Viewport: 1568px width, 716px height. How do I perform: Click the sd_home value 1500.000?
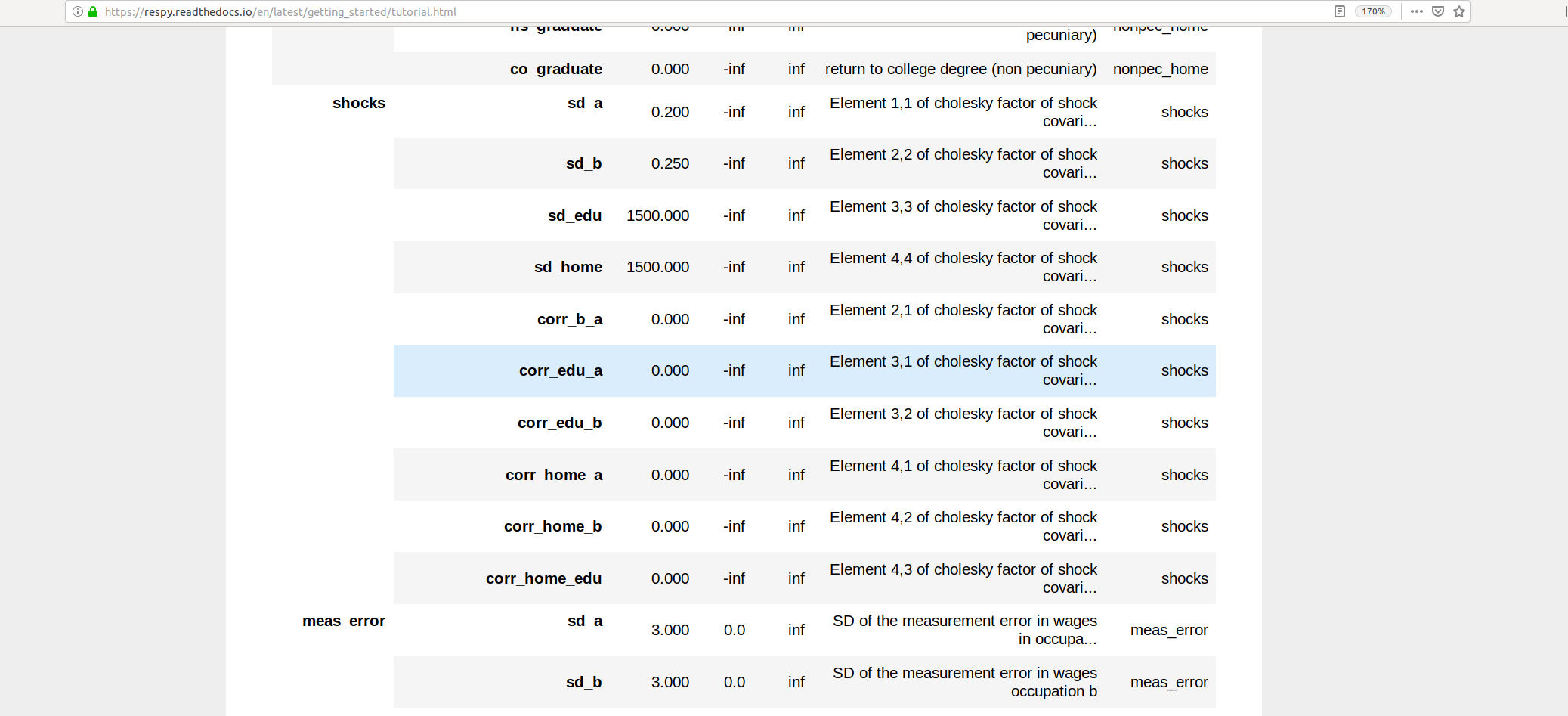657,267
